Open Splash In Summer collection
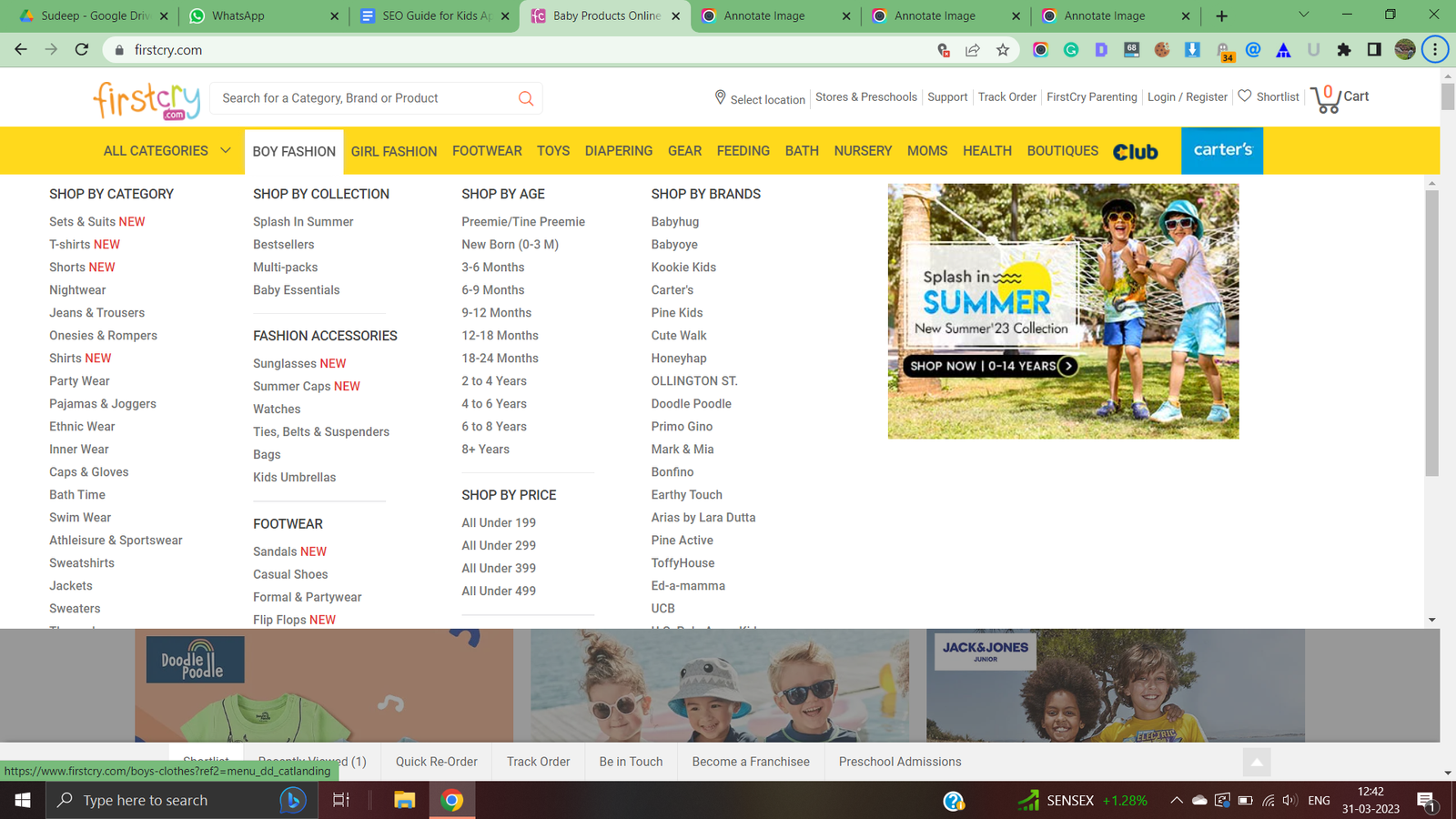 (303, 221)
